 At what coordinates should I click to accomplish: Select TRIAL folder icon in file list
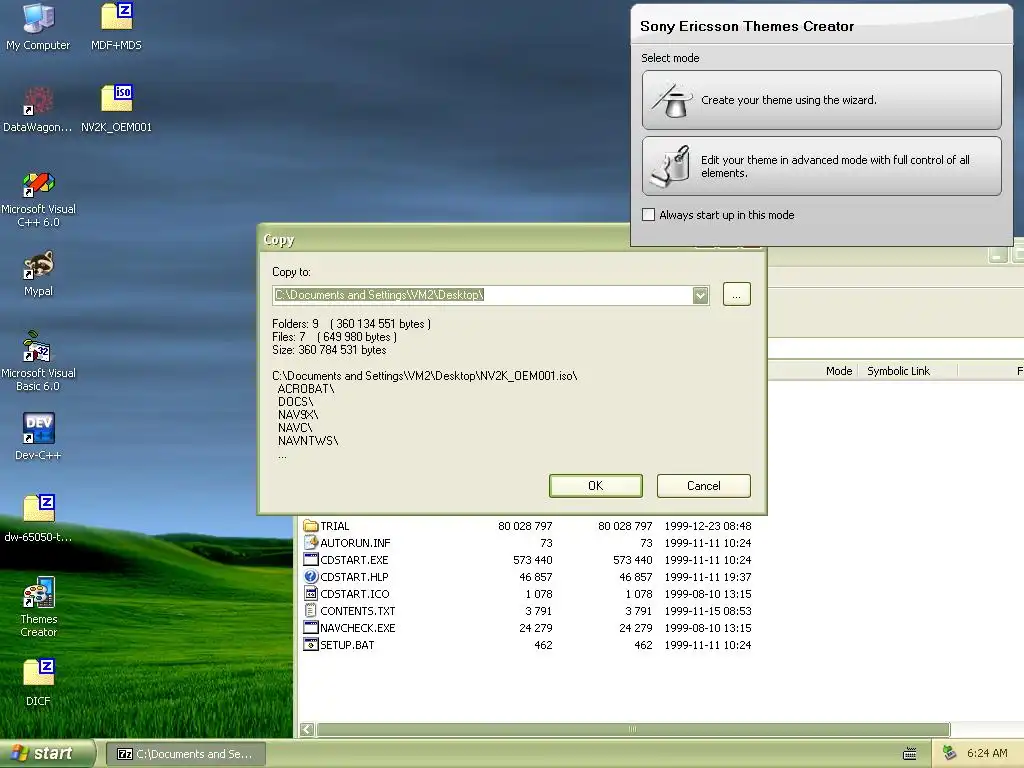(310, 526)
